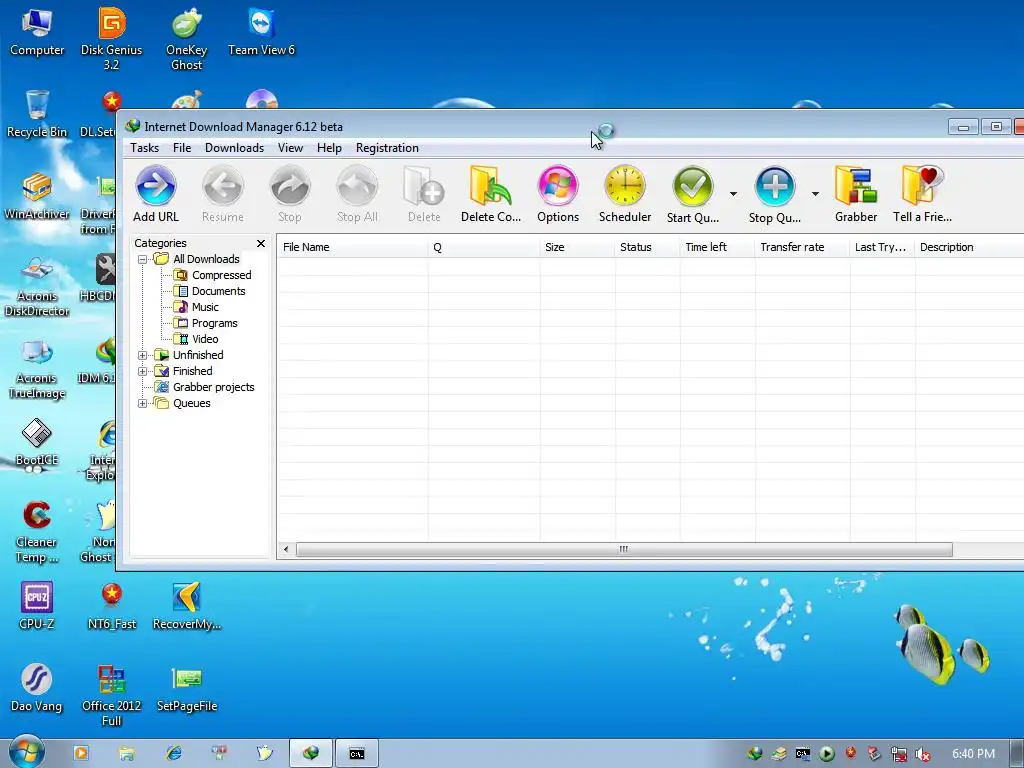Click the Delete Completed toolbar icon

point(491,193)
